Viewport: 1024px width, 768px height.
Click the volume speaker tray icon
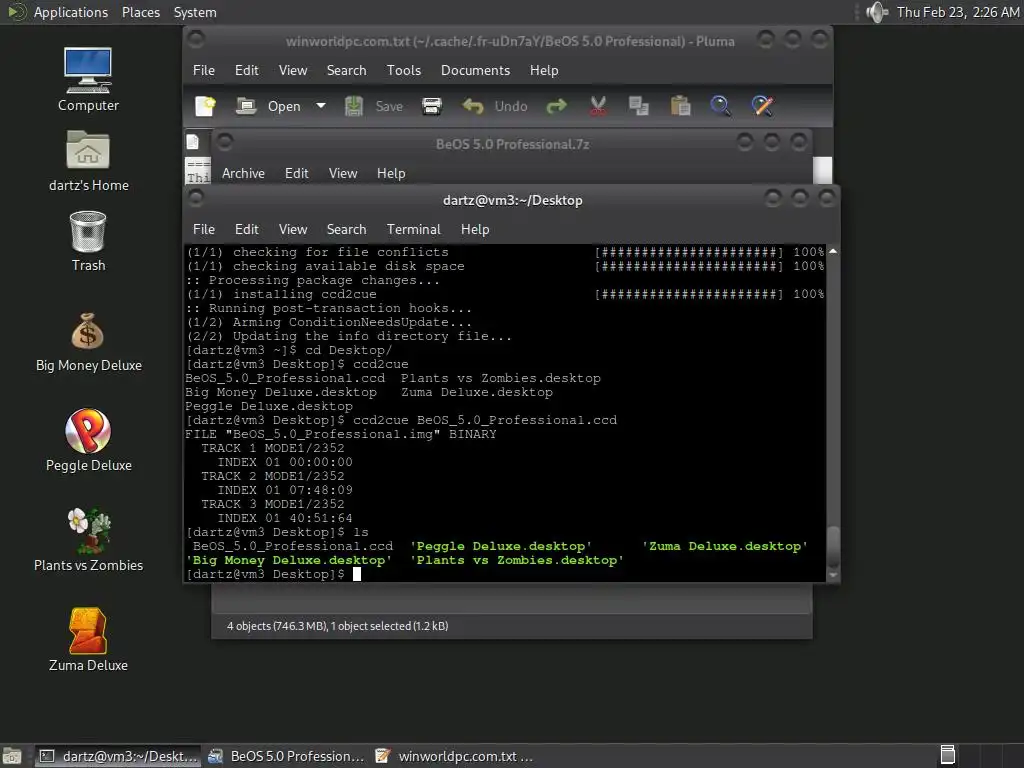click(x=876, y=12)
